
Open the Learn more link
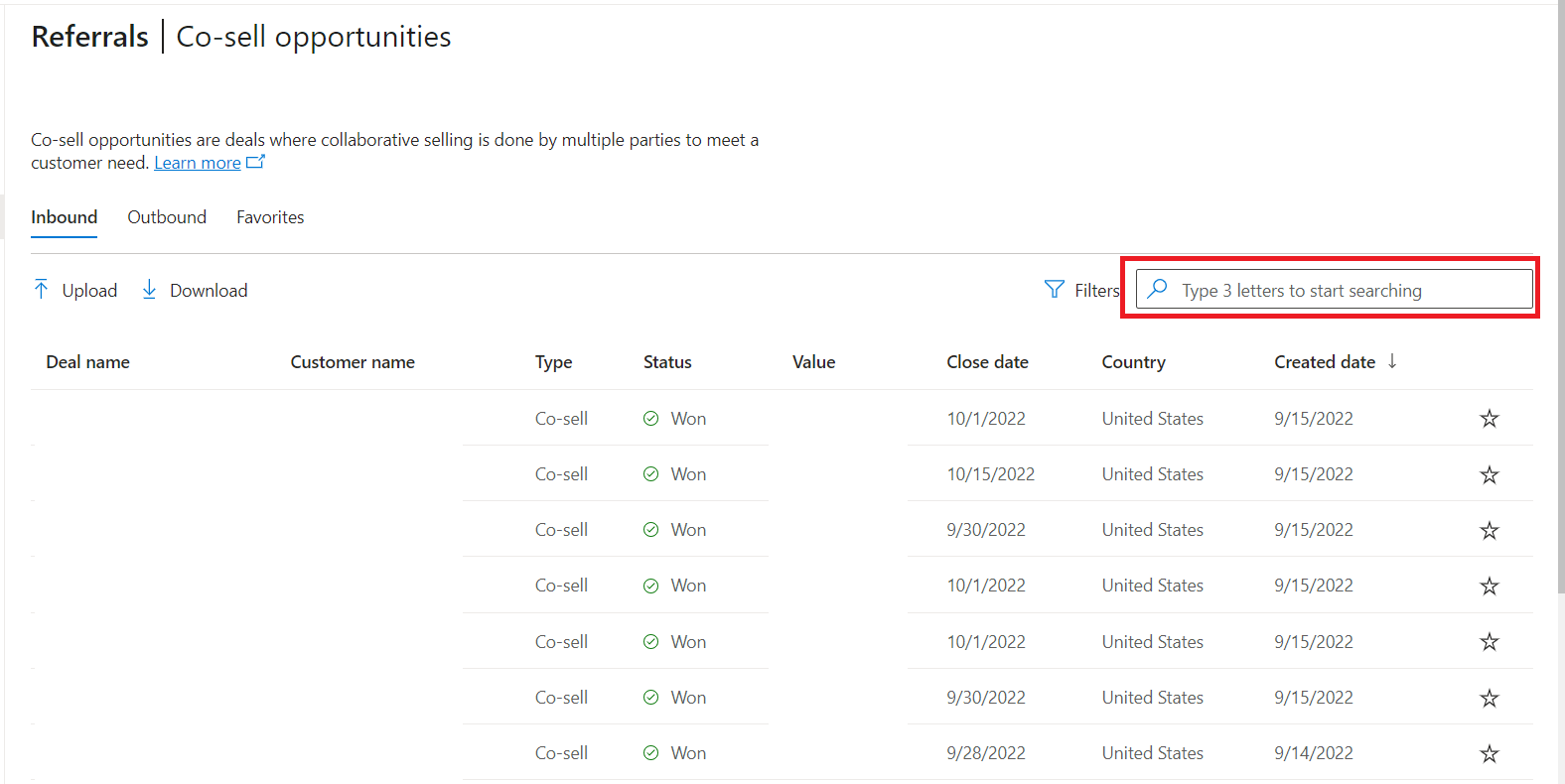coord(198,163)
